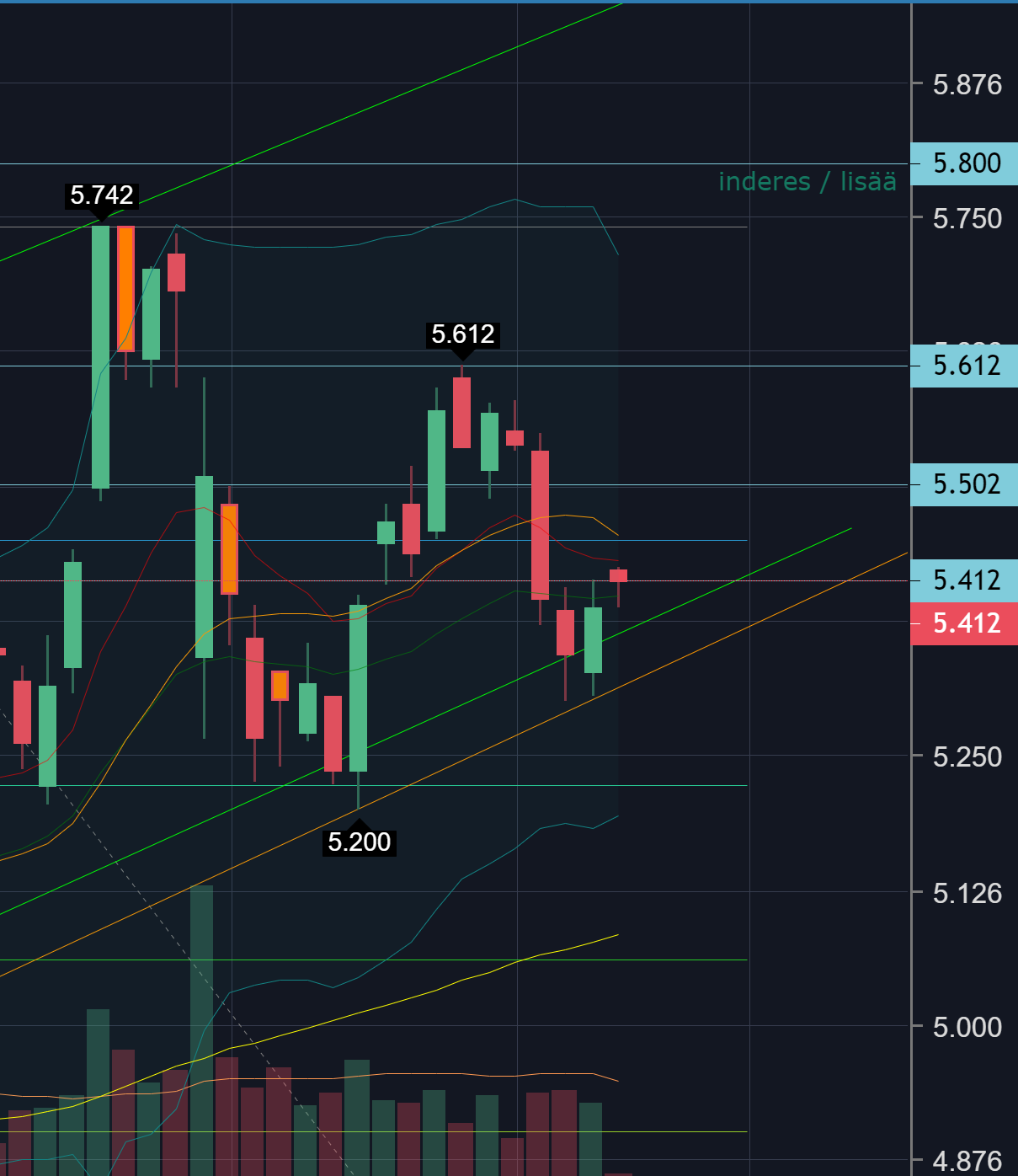Click the 5.612 peak label above candle
Viewport: 1018px width, 1176px height.
[x=462, y=334]
